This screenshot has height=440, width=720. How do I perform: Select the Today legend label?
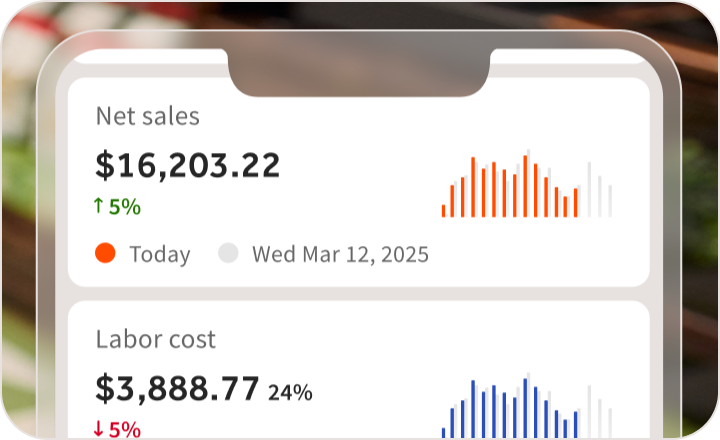coord(160,254)
